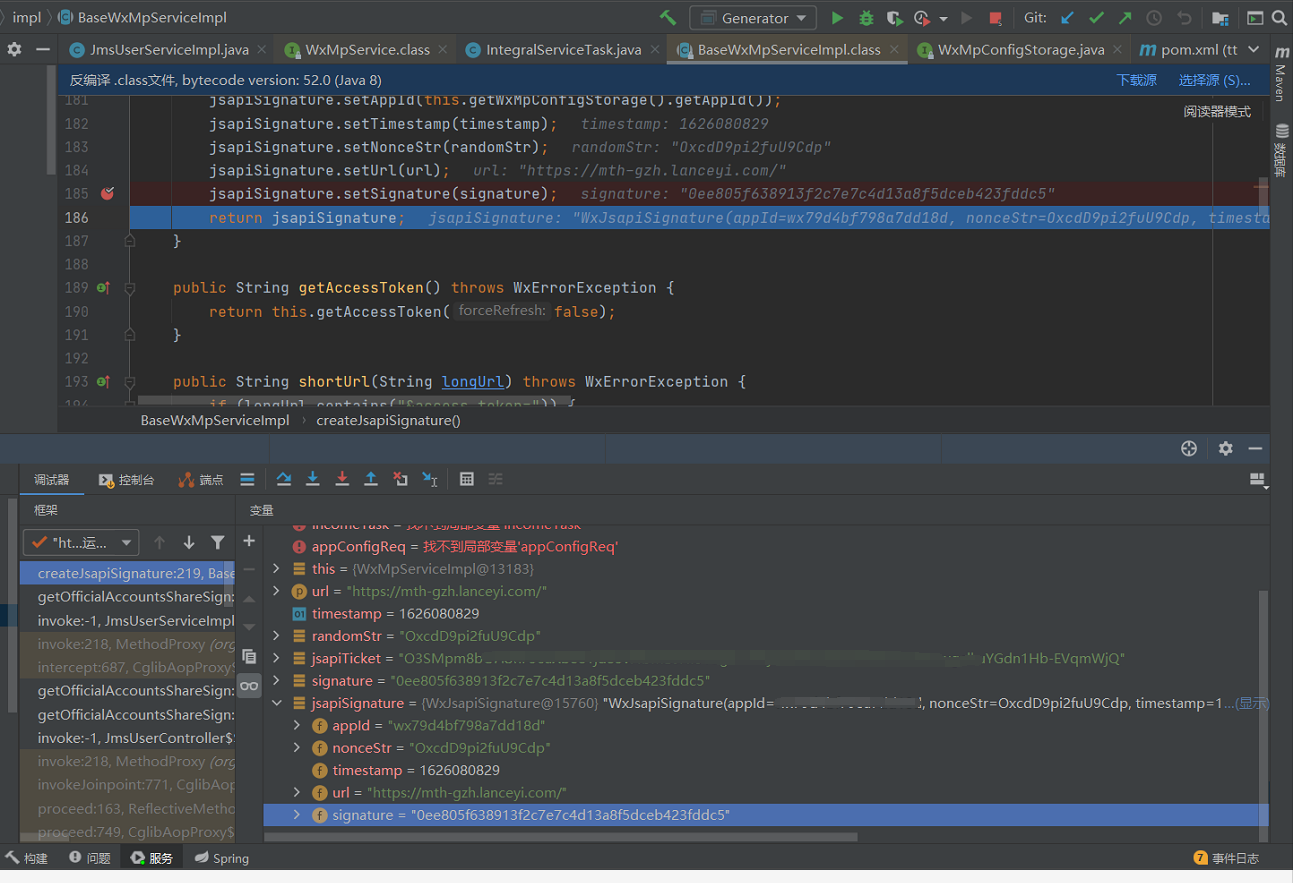This screenshot has height=883, width=1293.
Task: Click createJsapiSignature() in the breadcrumb bar
Action: click(x=388, y=420)
